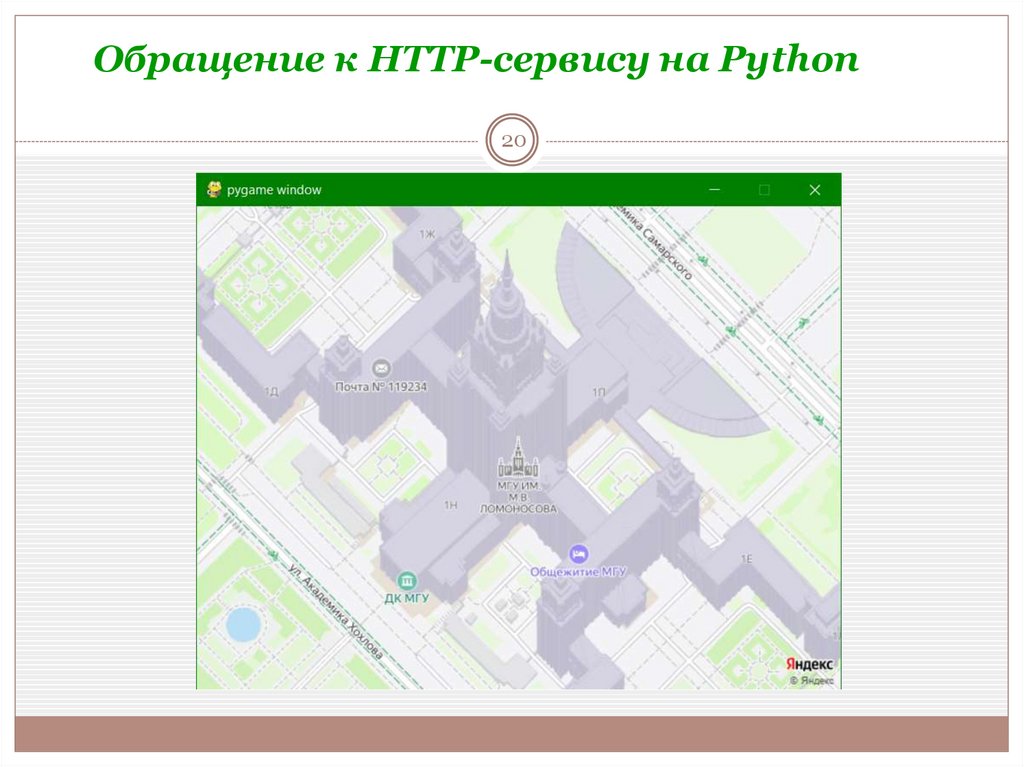The height and width of the screenshot is (767, 1024).
Task: Click the MSU main building landmark icon
Action: tap(518, 457)
